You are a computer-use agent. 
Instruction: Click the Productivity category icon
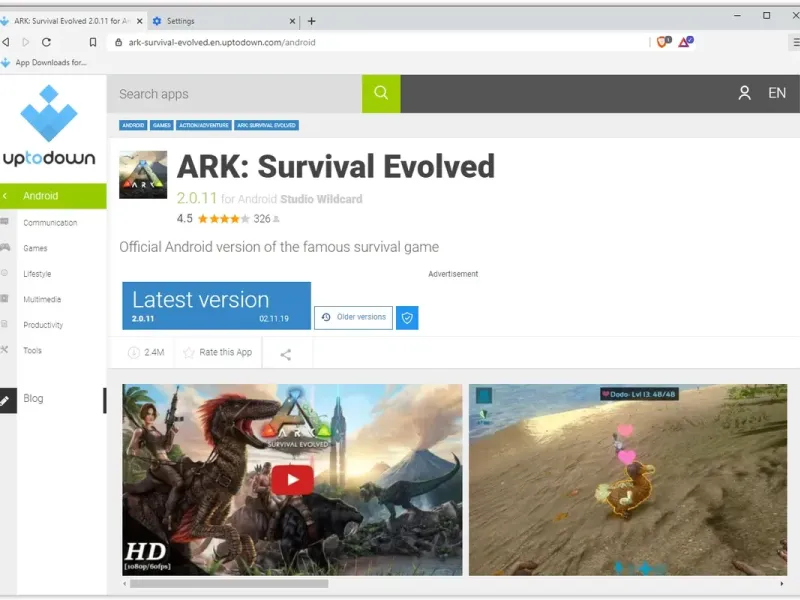coord(5,324)
